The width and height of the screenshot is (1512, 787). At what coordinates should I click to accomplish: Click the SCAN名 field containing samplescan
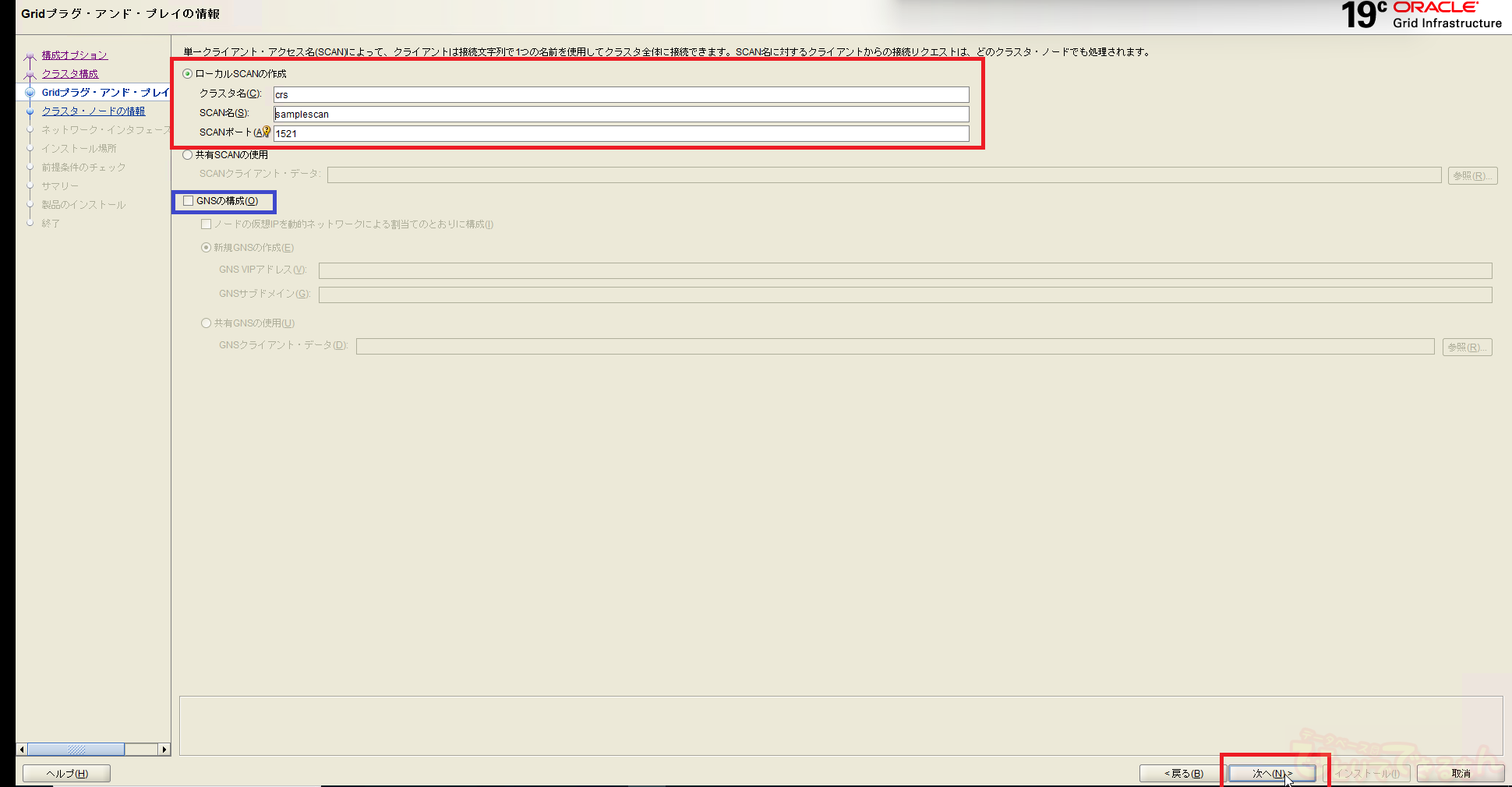click(x=620, y=115)
